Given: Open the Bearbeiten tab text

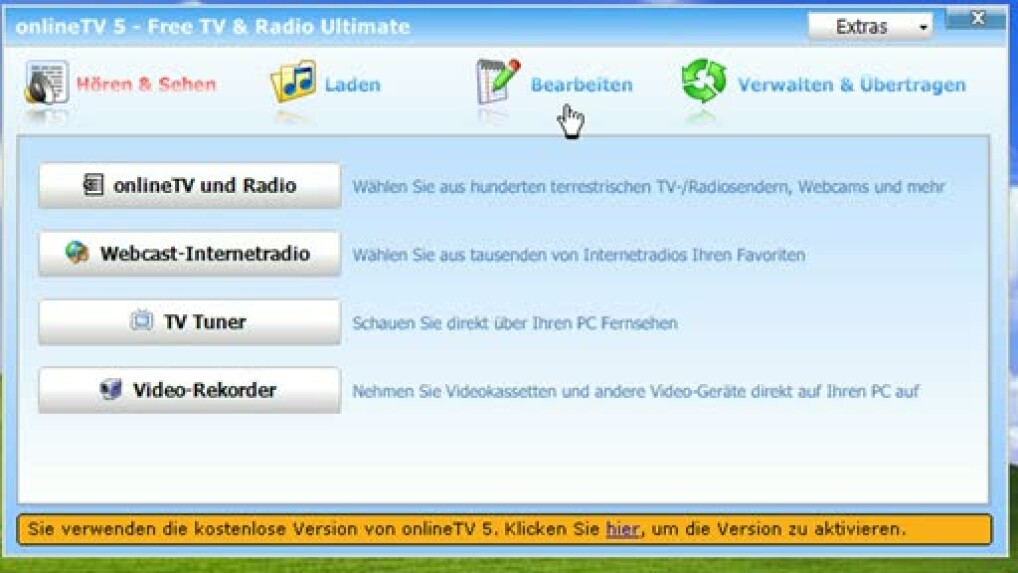Looking at the screenshot, I should point(581,85).
